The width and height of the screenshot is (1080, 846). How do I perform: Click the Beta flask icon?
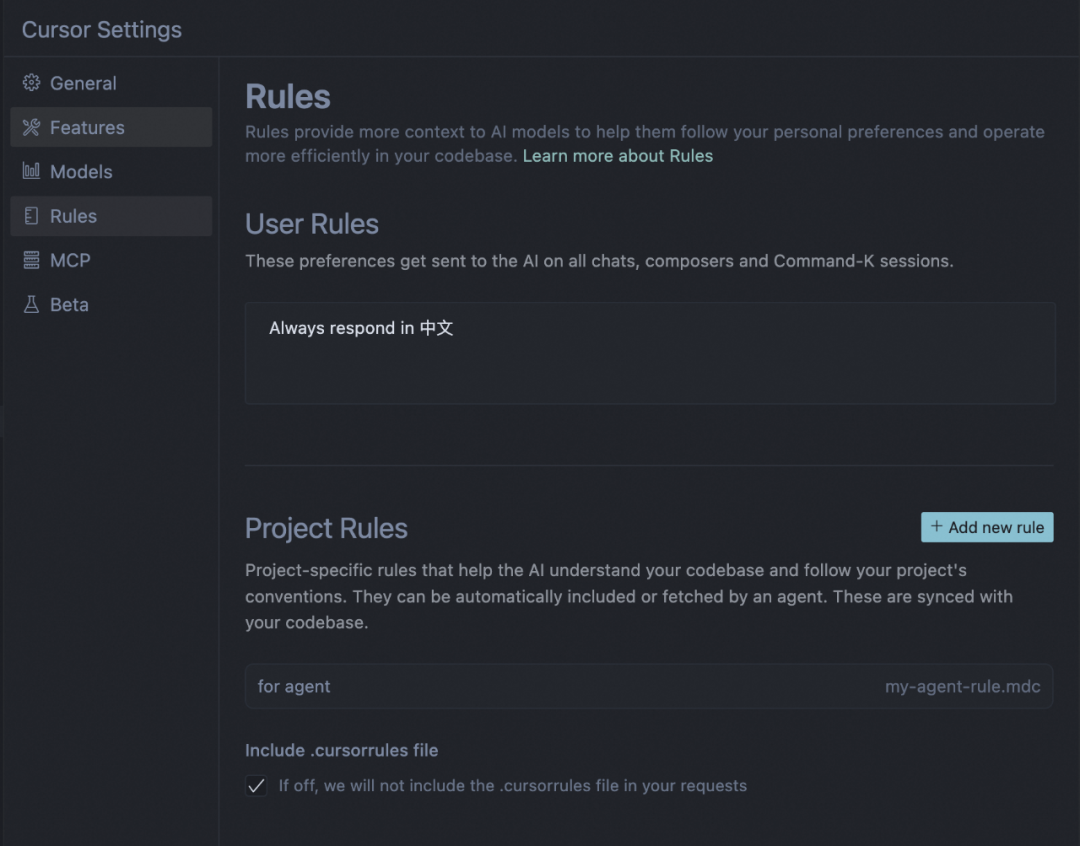pyautogui.click(x=31, y=304)
